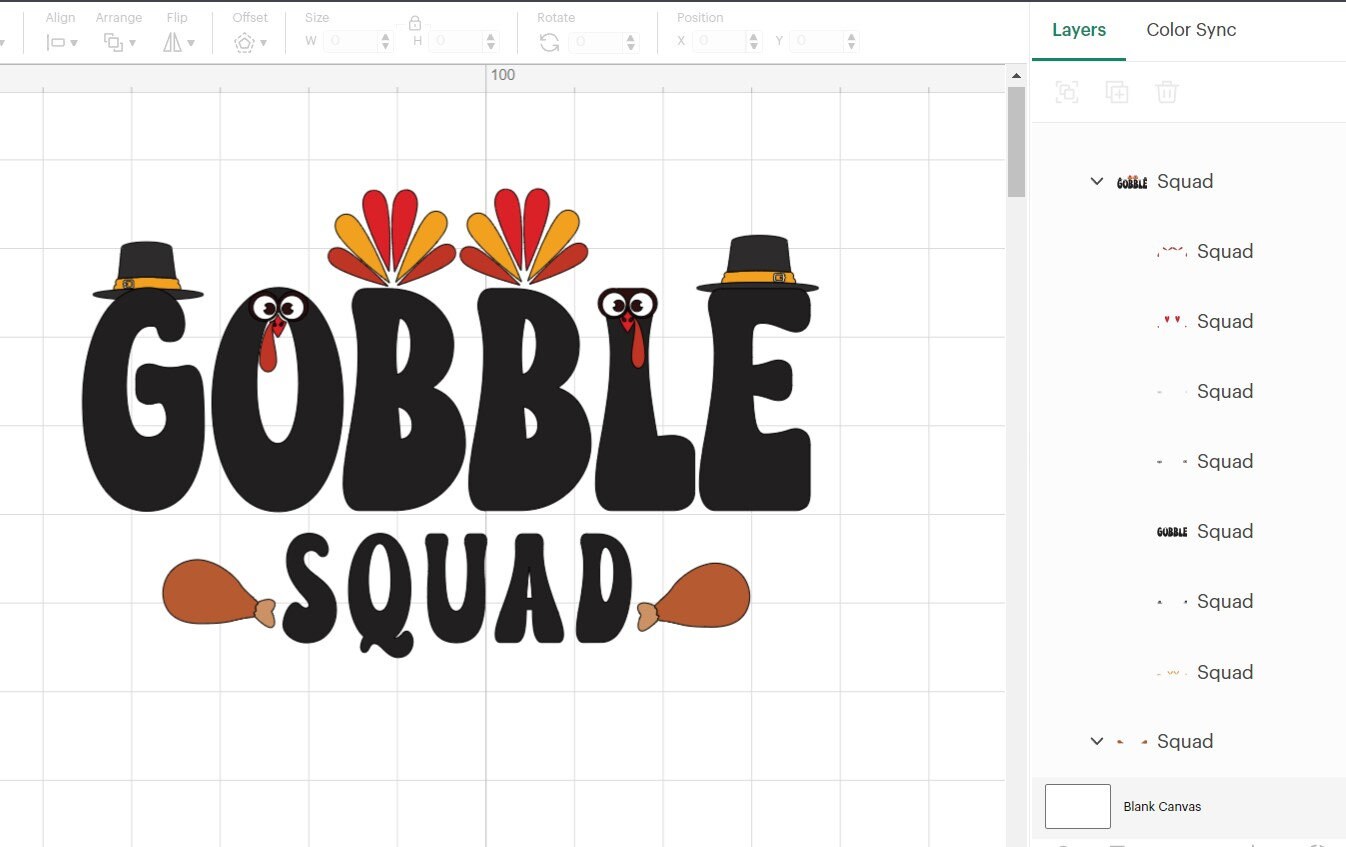The height and width of the screenshot is (847, 1346).
Task: Toggle the Size lock for proportions
Action: tap(415, 22)
